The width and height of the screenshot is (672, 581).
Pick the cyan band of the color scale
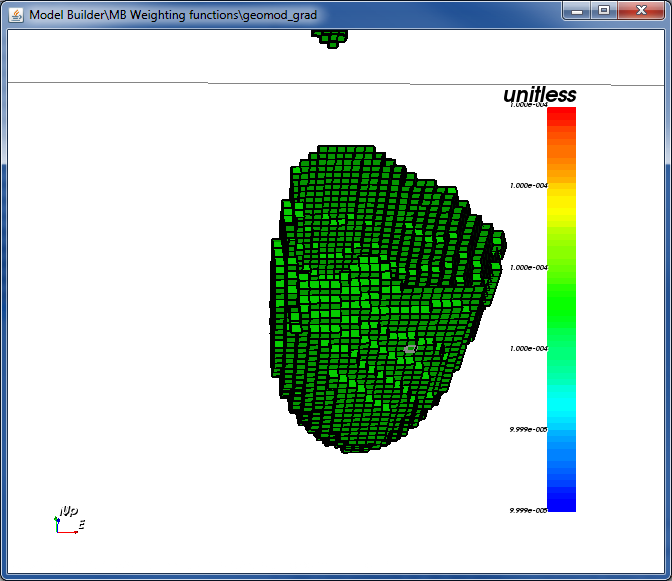(561, 407)
